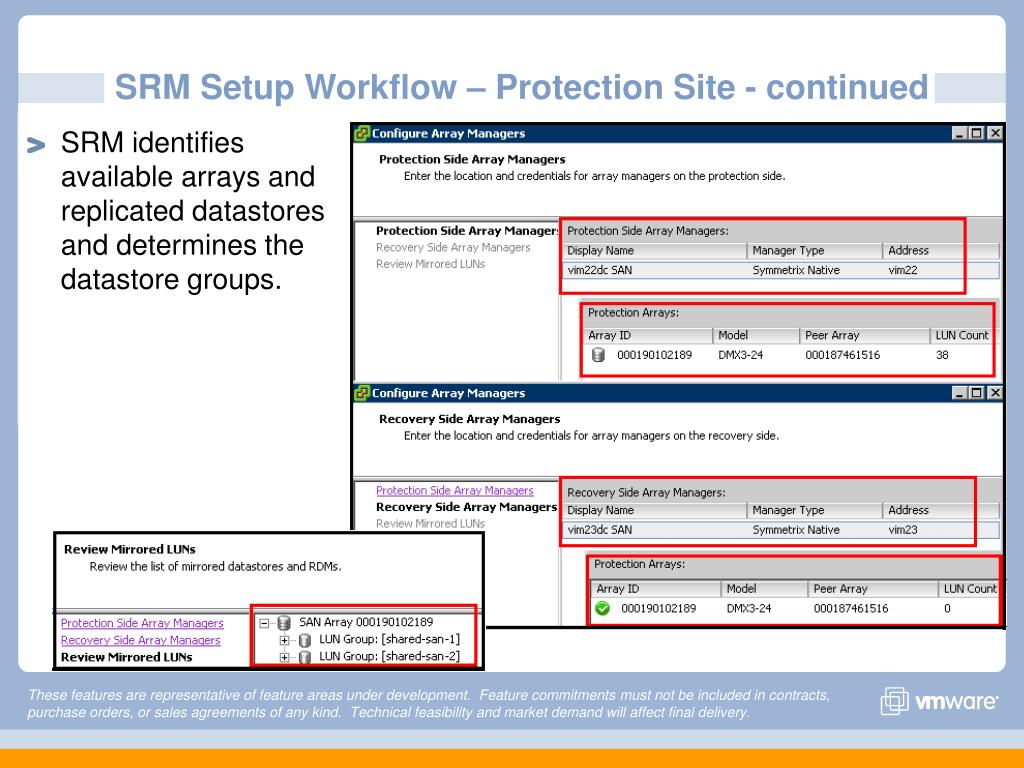Sort by Address column in recovery managers table

pyautogui.click(x=941, y=511)
